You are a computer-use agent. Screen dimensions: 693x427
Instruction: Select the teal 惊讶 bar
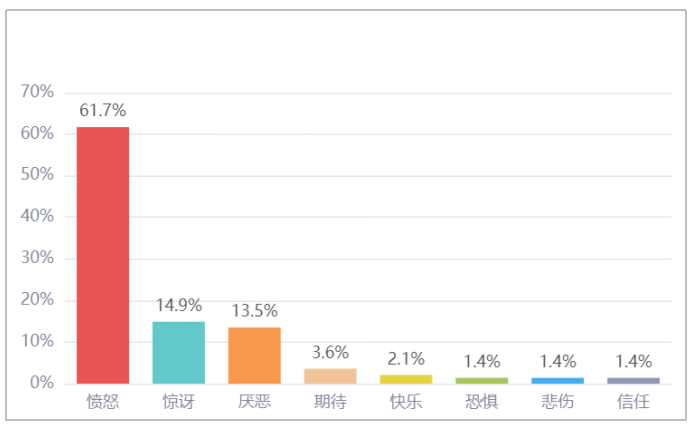pos(179,352)
